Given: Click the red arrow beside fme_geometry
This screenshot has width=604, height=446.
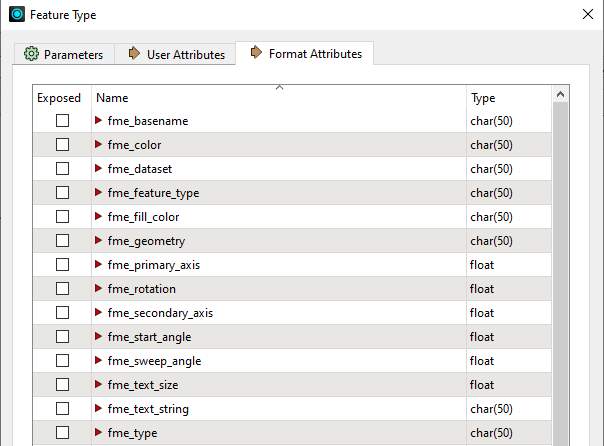Looking at the screenshot, I should (x=98, y=241).
